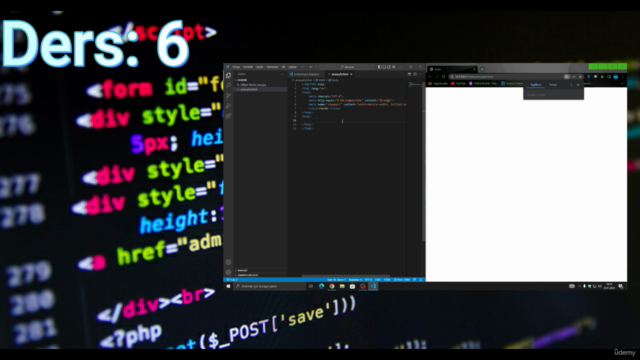The height and width of the screenshot is (360, 640).
Task: Click the UTF-8 encoding in status bar
Action: (x=369, y=280)
